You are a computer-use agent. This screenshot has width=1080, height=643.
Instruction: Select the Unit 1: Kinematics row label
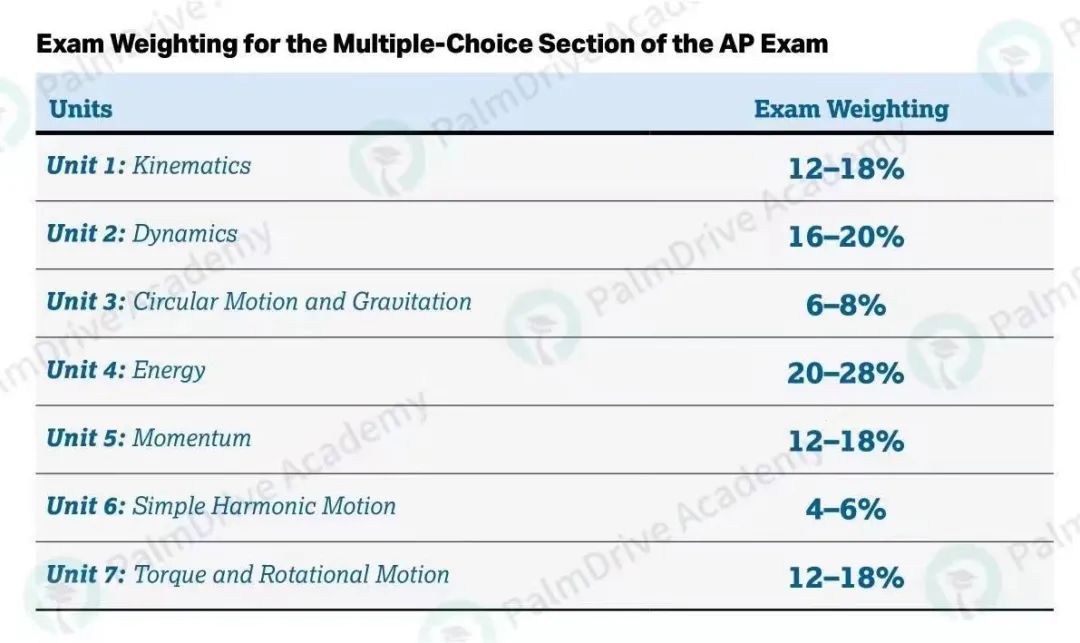pos(149,166)
